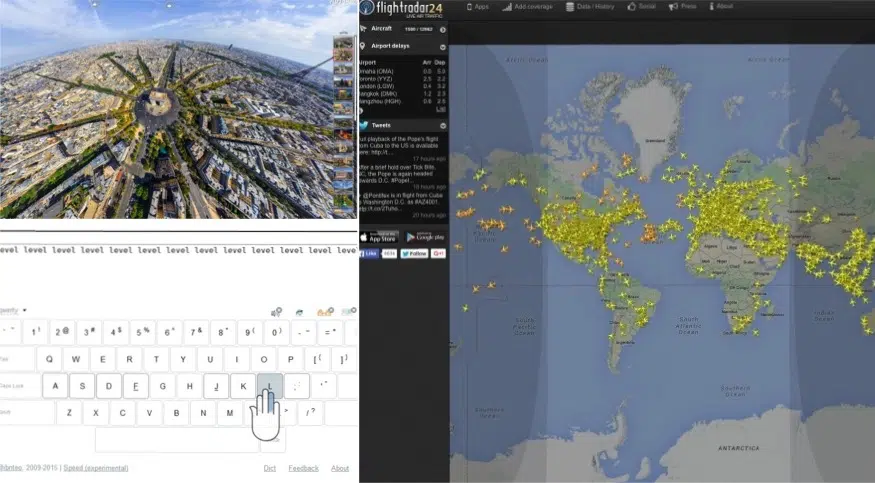Open the tweet mentioning @Pontifex flight
Image resolution: width=875 pixels, height=483 pixels.
(402, 202)
